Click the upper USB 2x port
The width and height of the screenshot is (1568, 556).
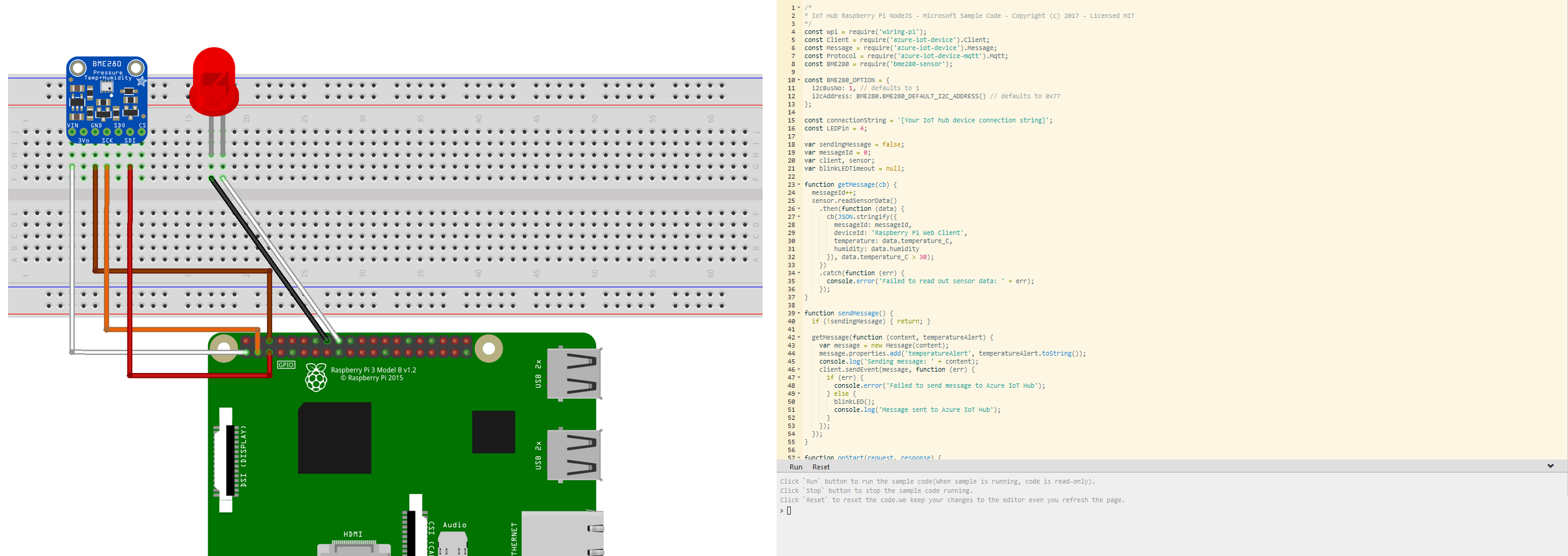point(575,373)
